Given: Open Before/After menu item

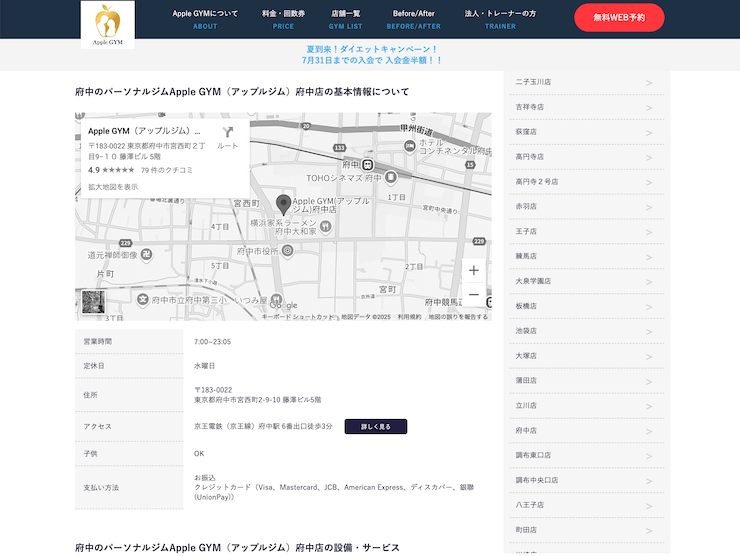Looking at the screenshot, I should tap(413, 19).
